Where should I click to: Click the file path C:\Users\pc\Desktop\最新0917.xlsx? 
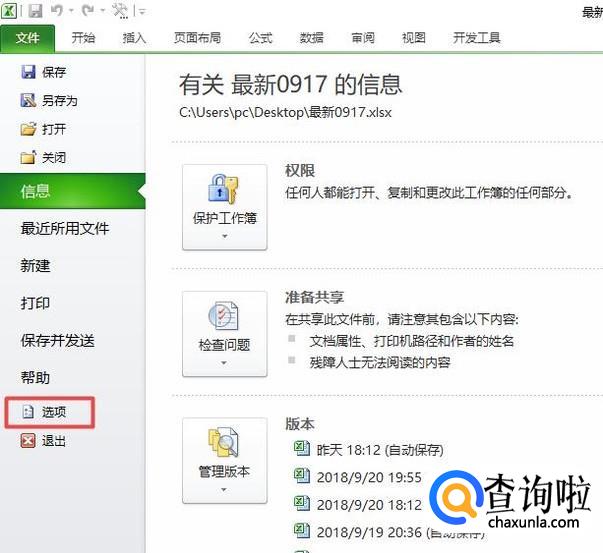(x=285, y=112)
